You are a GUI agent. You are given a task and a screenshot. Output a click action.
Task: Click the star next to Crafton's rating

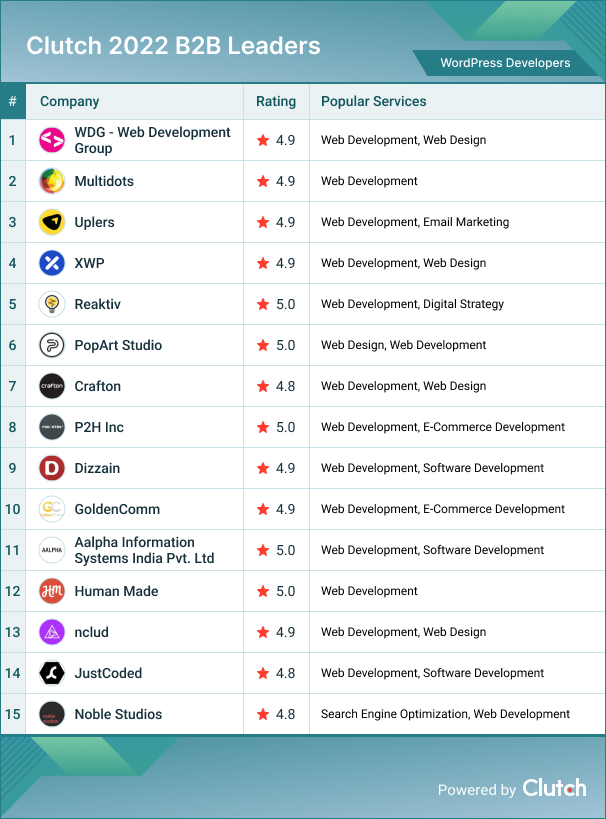pyautogui.click(x=263, y=386)
